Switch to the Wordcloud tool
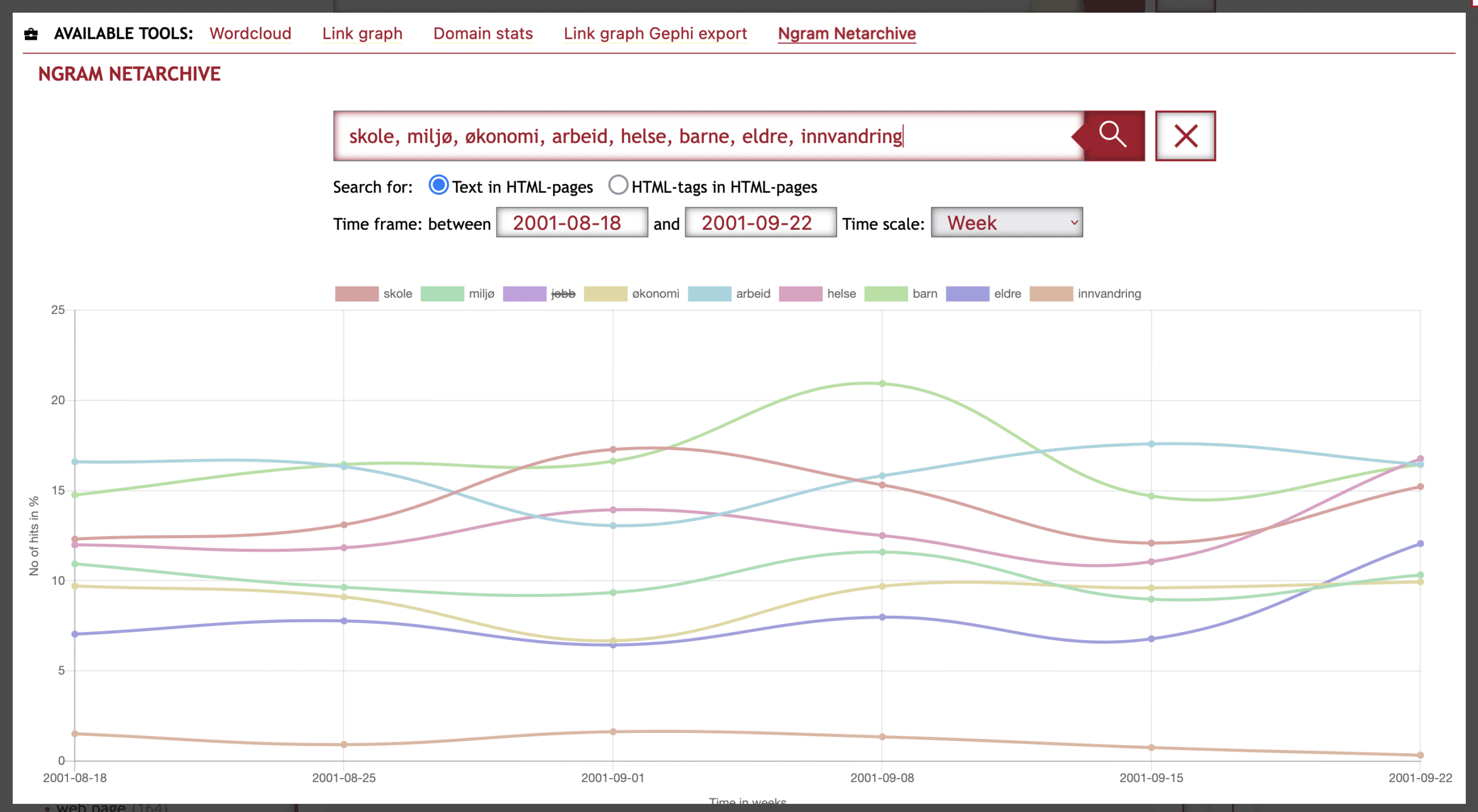The image size is (1478, 812). (250, 33)
